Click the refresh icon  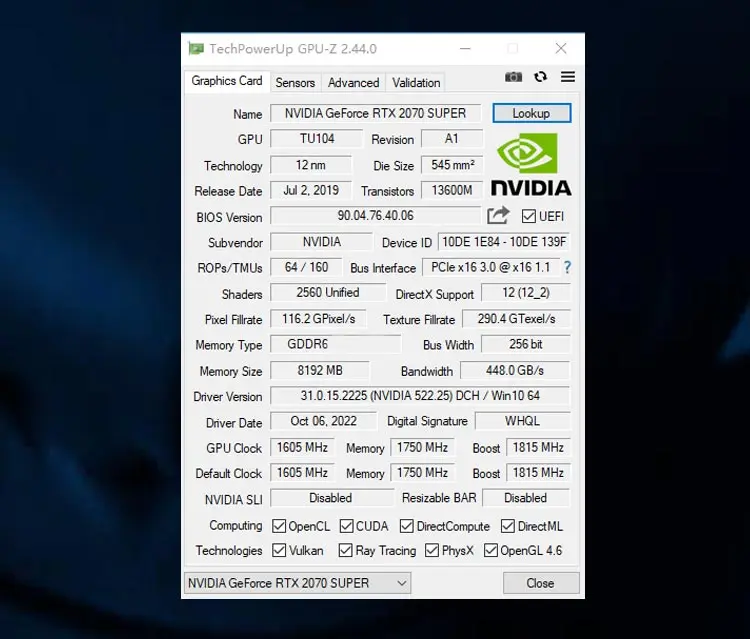point(541,77)
